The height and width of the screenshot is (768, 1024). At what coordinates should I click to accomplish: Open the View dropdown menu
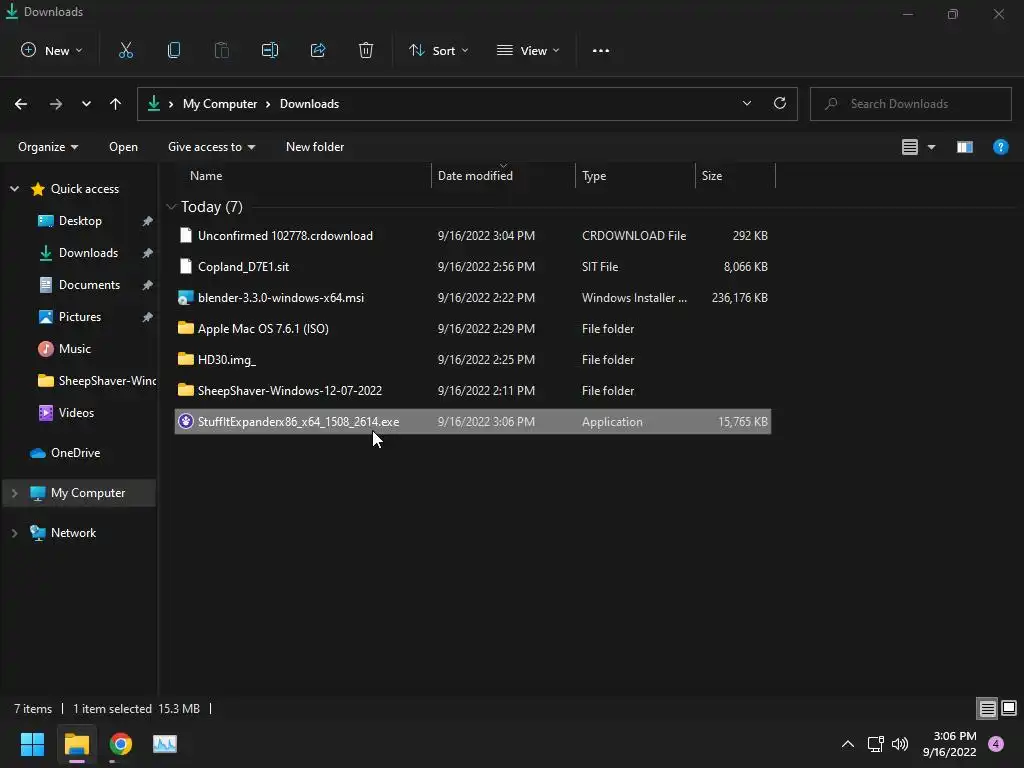coord(528,50)
